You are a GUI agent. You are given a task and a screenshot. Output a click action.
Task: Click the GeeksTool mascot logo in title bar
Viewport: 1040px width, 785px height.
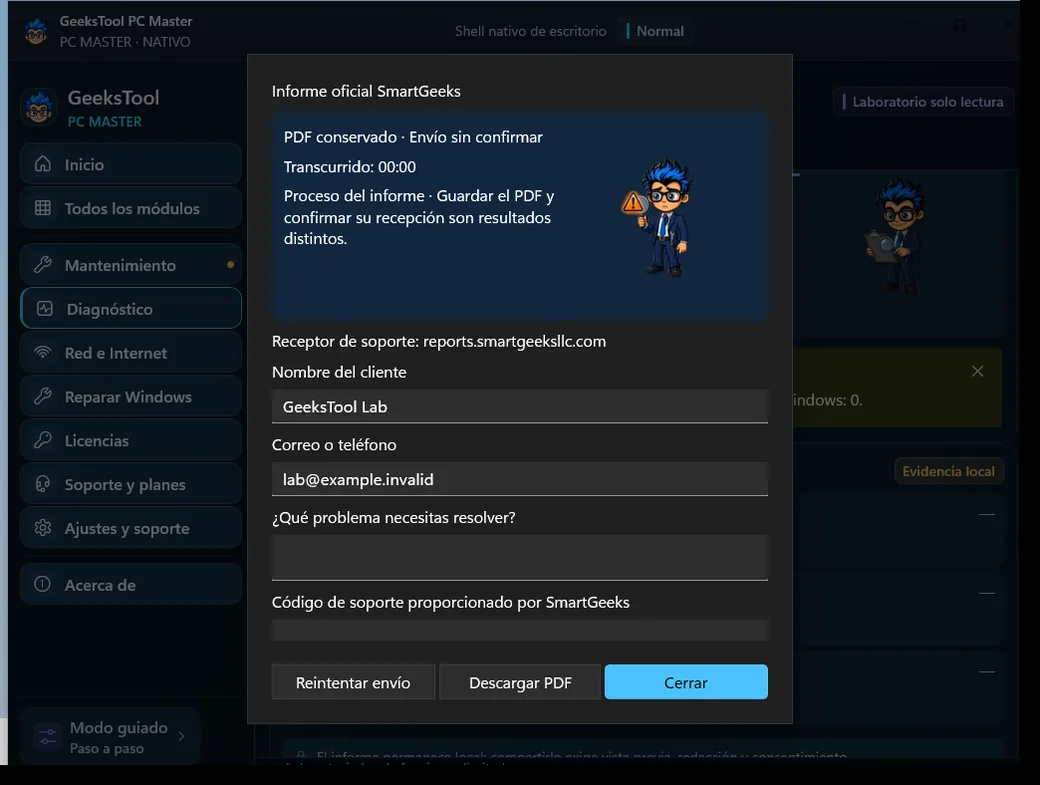pyautogui.click(x=36, y=31)
